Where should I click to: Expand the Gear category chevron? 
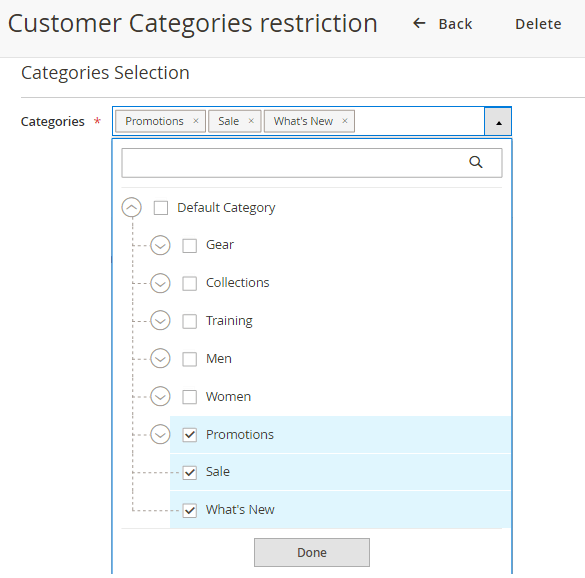click(x=160, y=245)
